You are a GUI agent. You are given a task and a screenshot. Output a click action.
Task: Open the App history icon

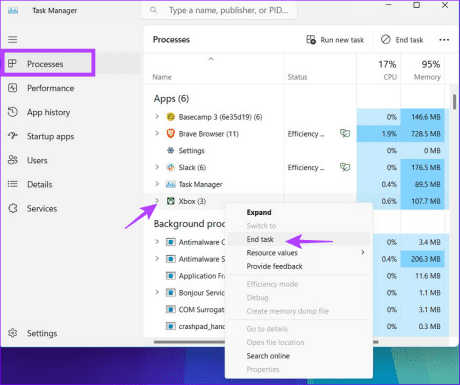(13, 112)
